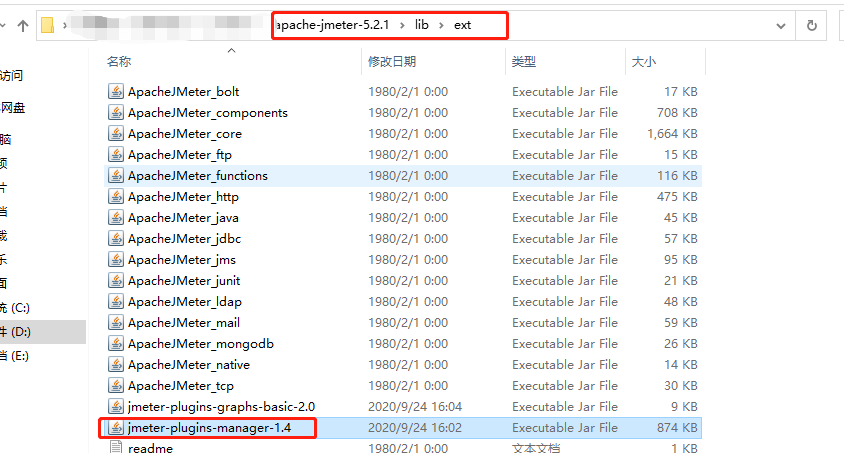Click the jar icon of ApacheJMeter_tcp
Screen dimensions: 844x453
[x=116, y=385]
